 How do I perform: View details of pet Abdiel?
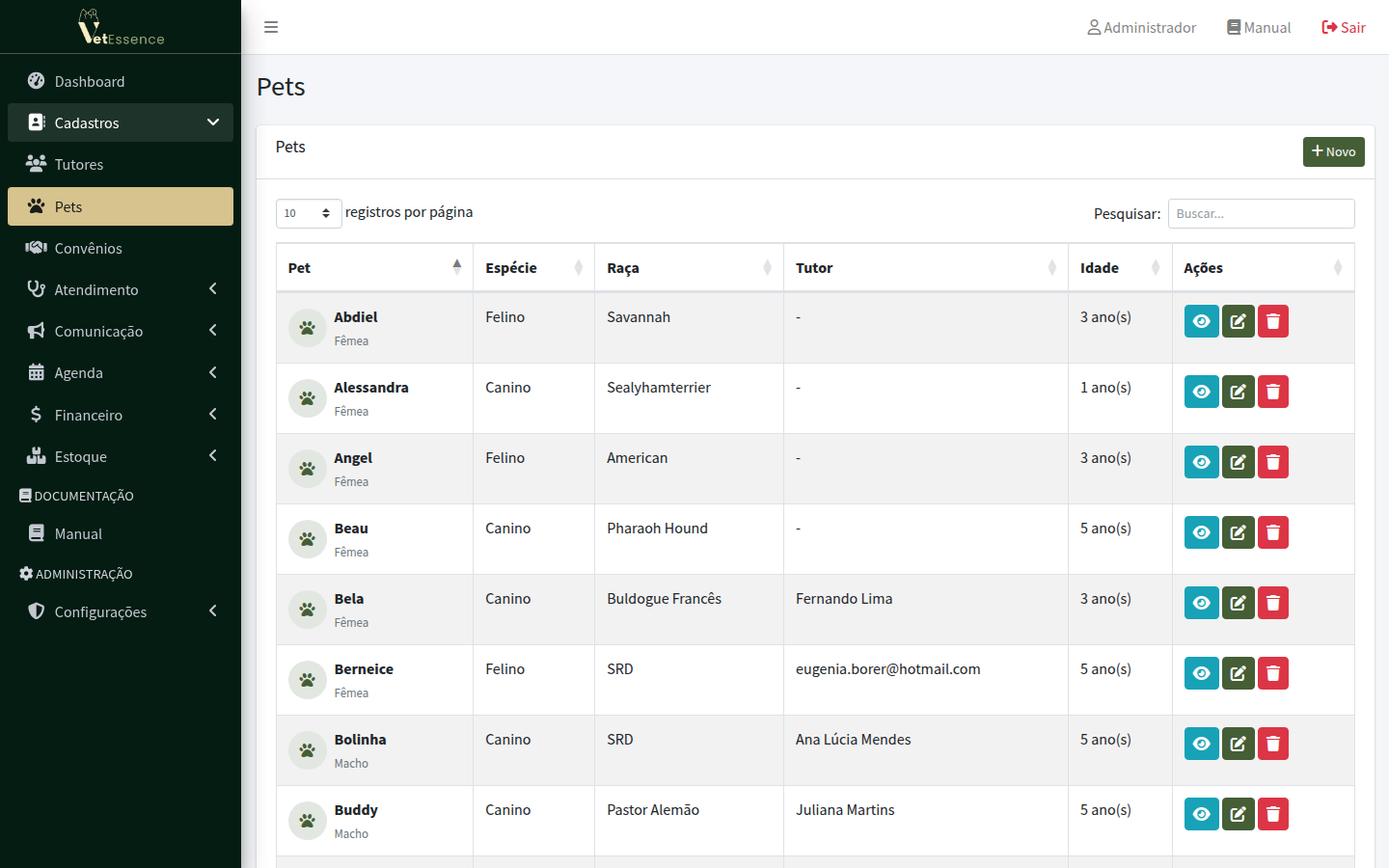point(1202,321)
